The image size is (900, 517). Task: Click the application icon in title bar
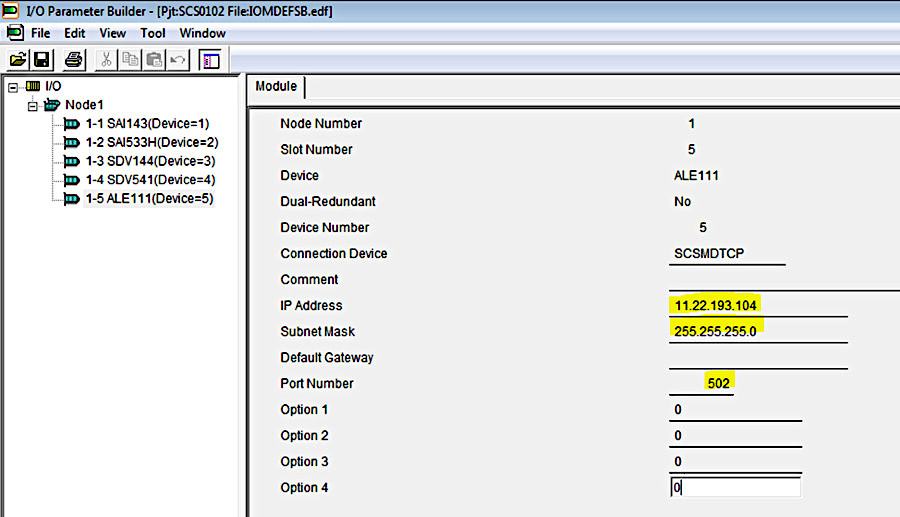point(10,10)
